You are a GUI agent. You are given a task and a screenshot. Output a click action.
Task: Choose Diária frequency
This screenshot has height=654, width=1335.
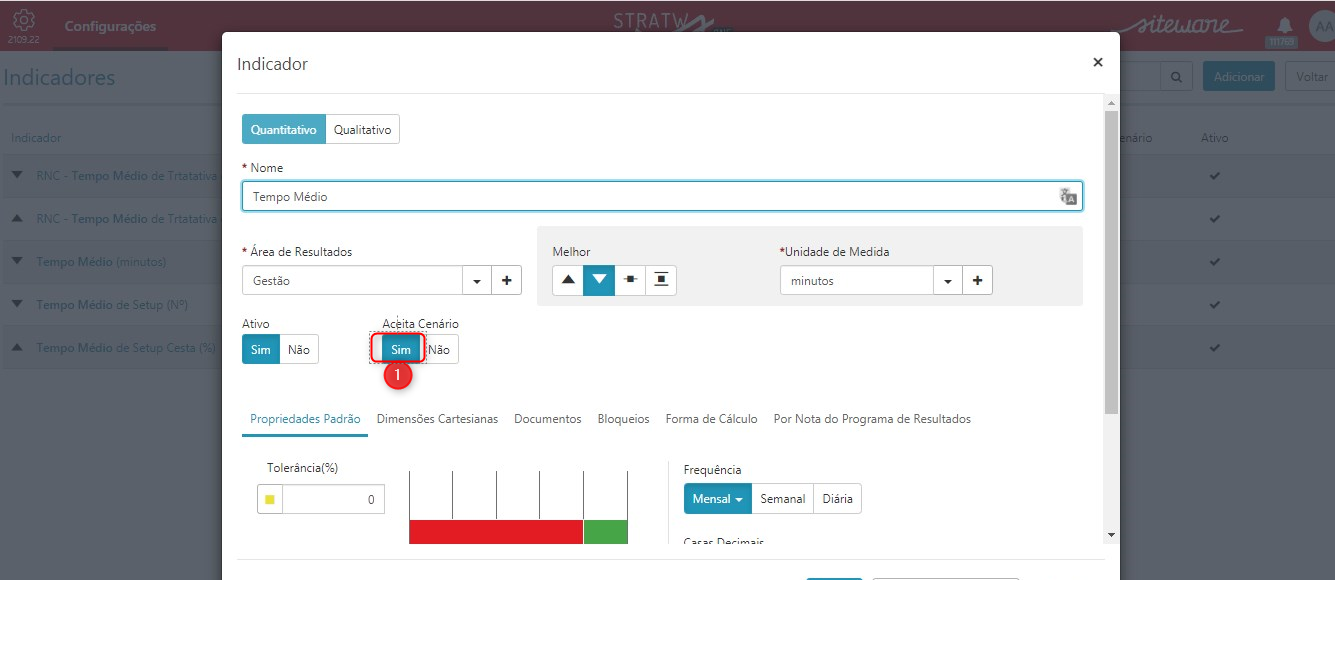click(x=838, y=499)
